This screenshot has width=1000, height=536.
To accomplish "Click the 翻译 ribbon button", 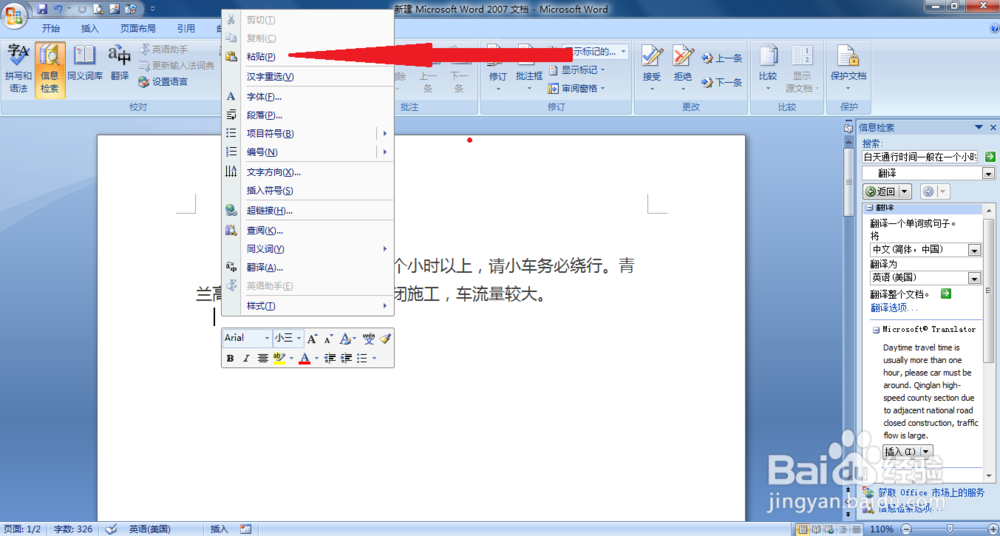I will (x=119, y=63).
